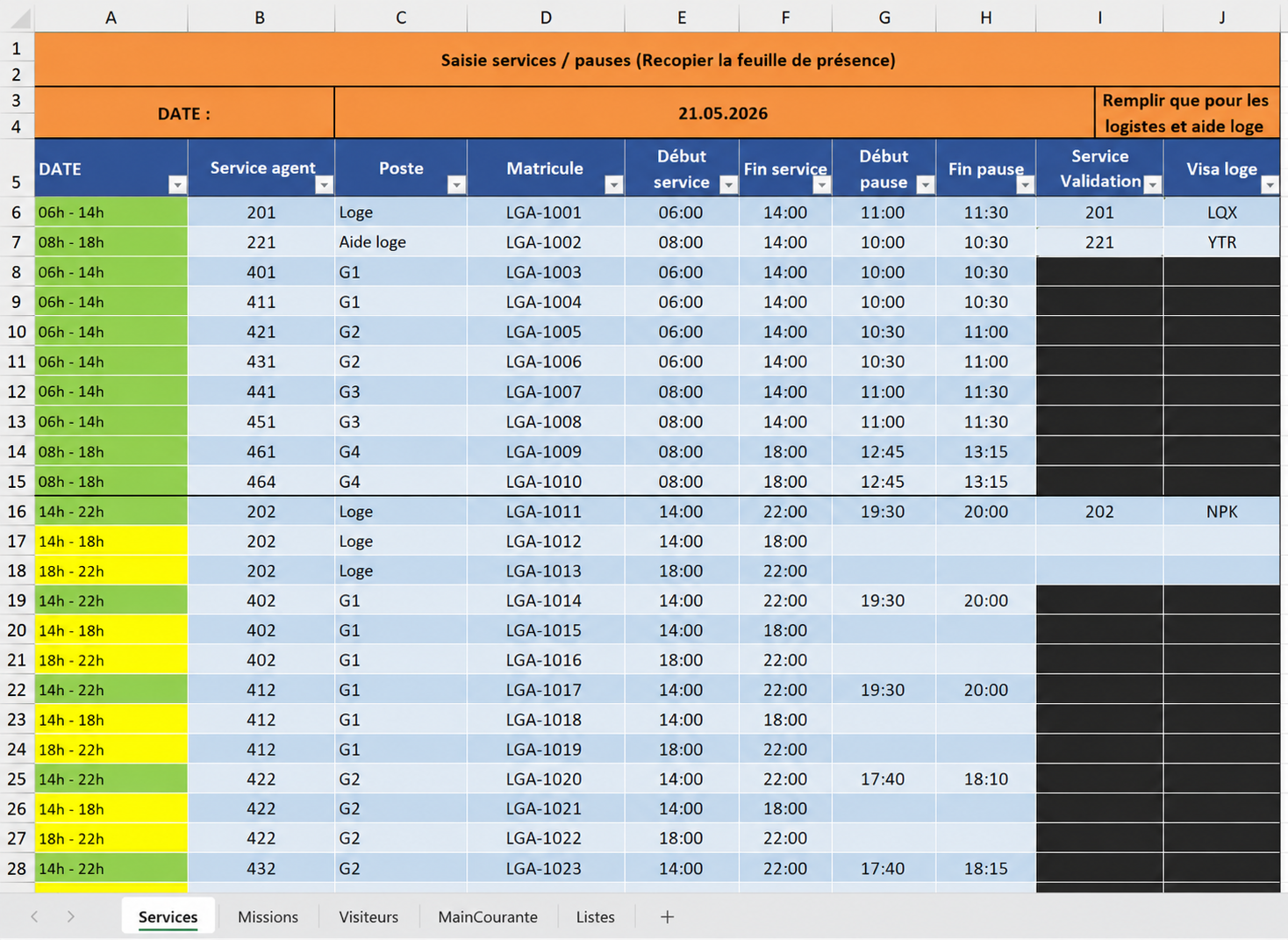Open the Service agent filter arrow
This screenshot has width=1288, height=940.
(324, 184)
